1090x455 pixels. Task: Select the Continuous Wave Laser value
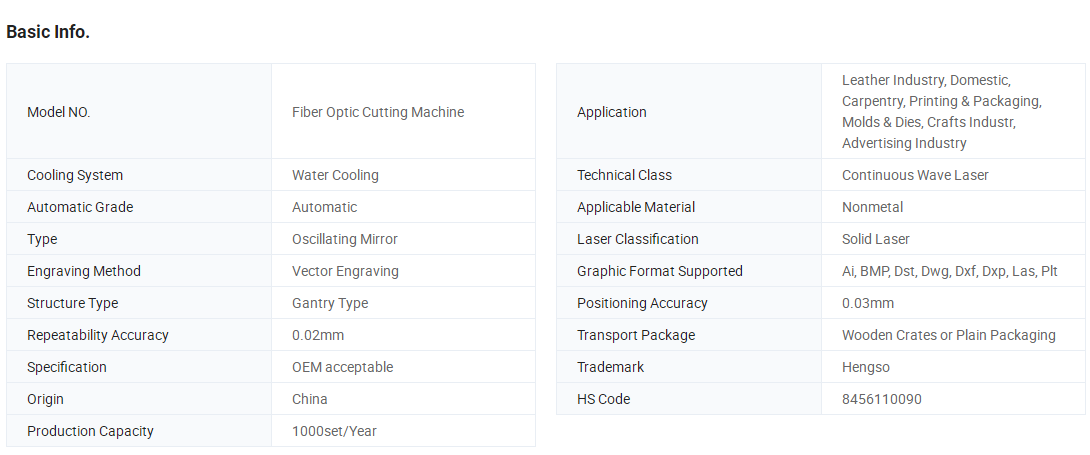click(x=915, y=175)
